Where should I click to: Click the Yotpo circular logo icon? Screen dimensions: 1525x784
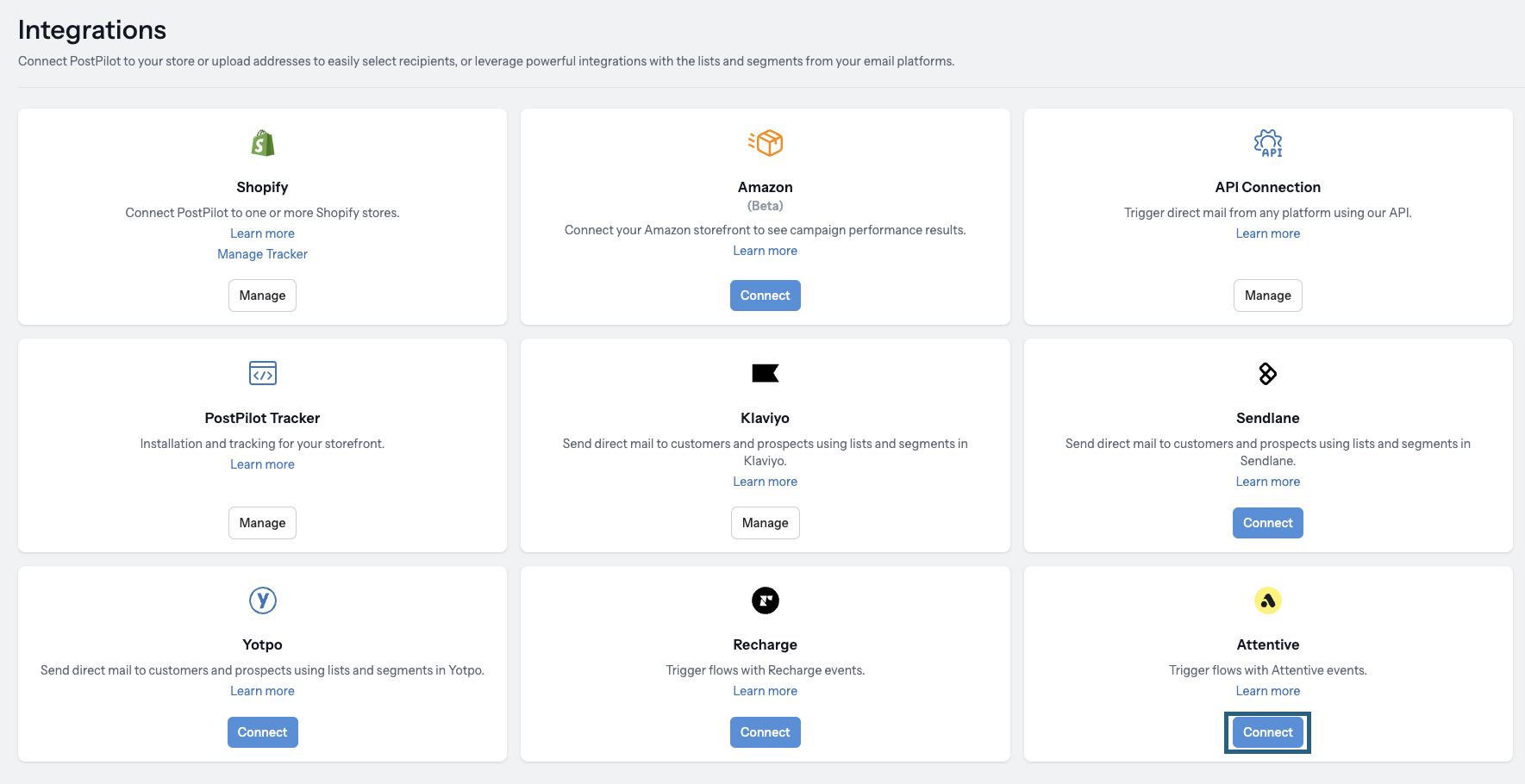[x=263, y=600]
